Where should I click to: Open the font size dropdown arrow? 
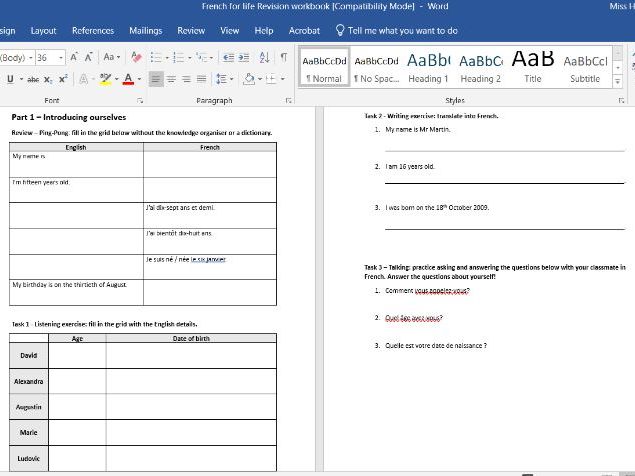point(61,58)
